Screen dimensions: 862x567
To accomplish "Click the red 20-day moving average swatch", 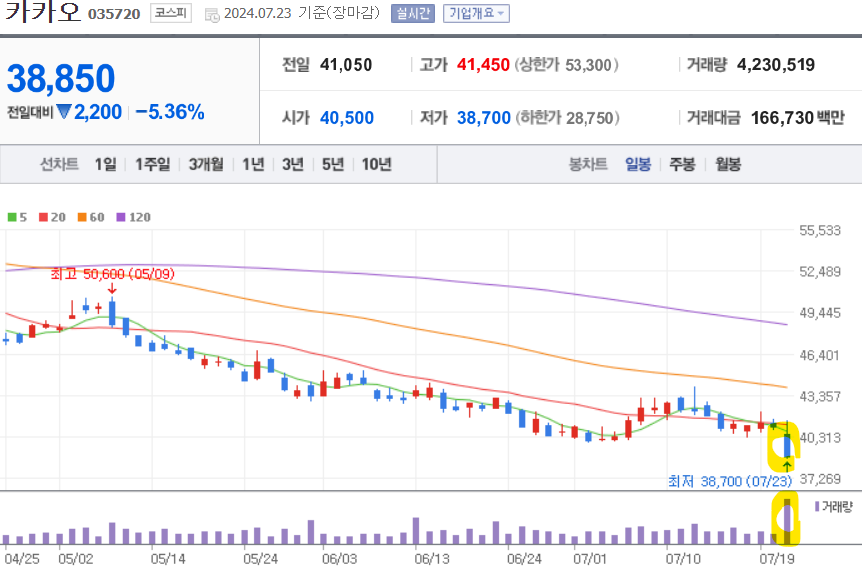I will (43, 217).
